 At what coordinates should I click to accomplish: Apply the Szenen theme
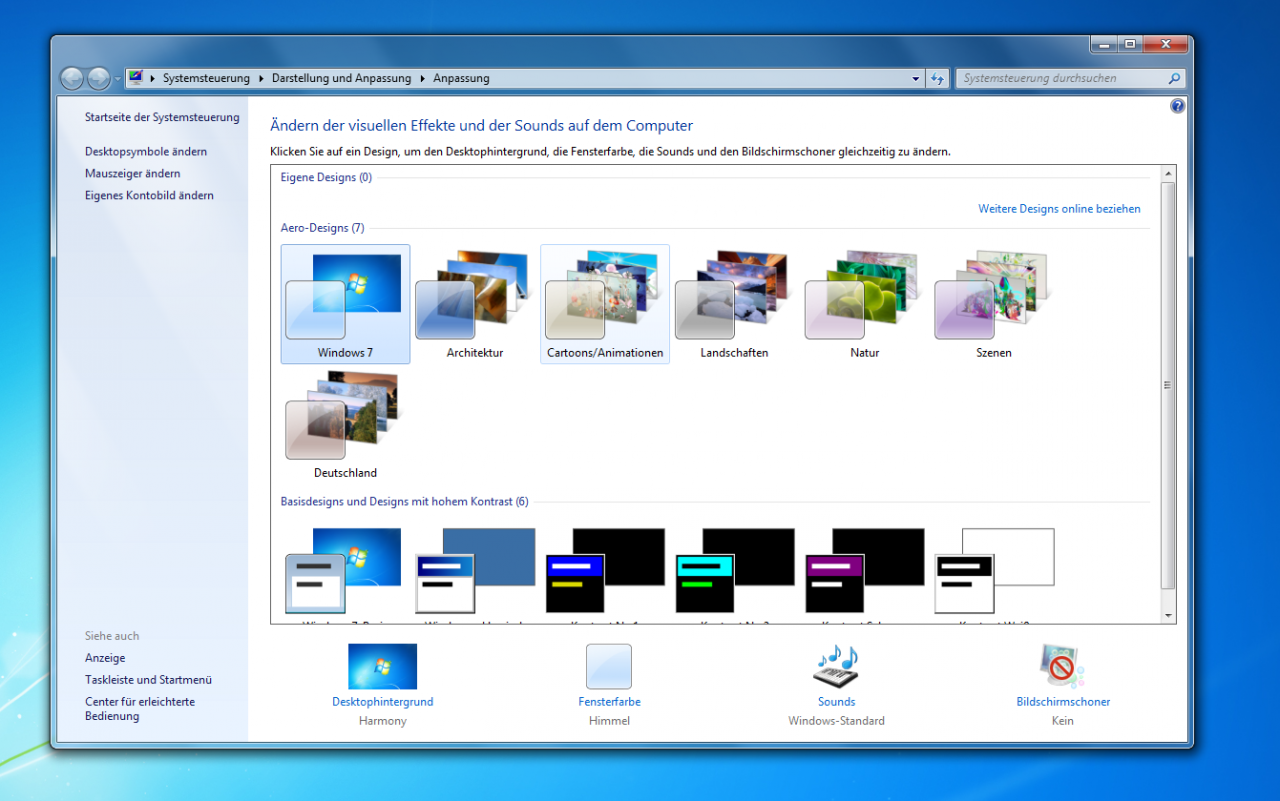click(994, 304)
